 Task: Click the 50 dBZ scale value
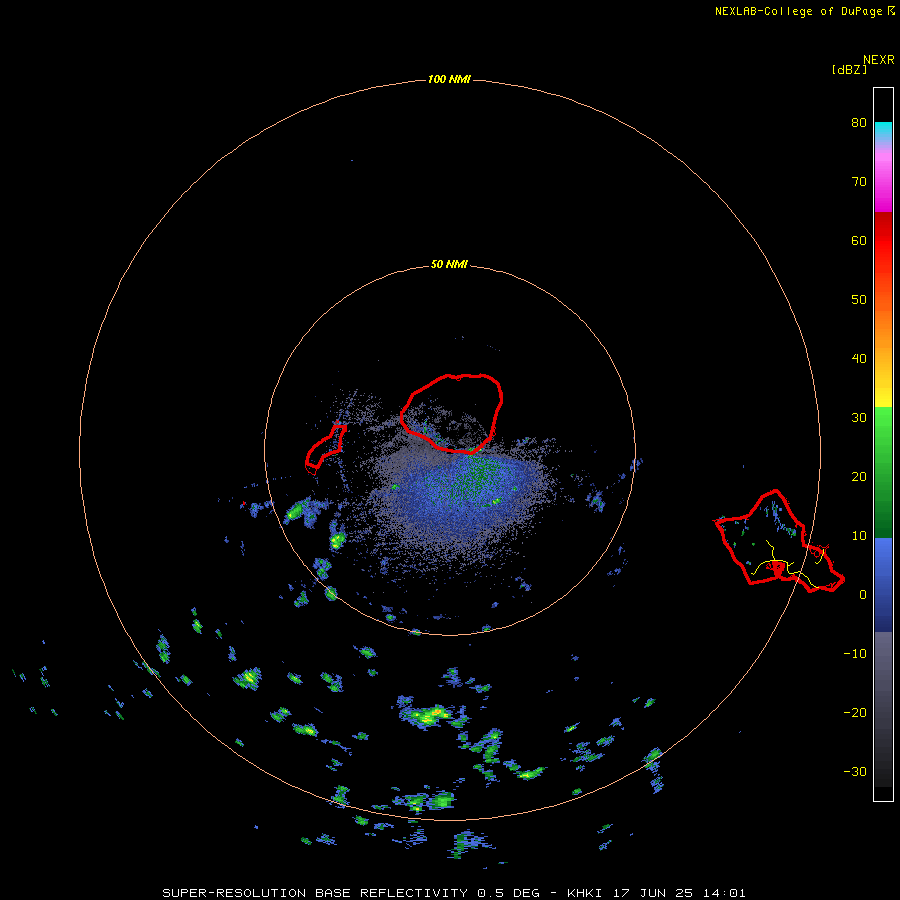pos(859,300)
